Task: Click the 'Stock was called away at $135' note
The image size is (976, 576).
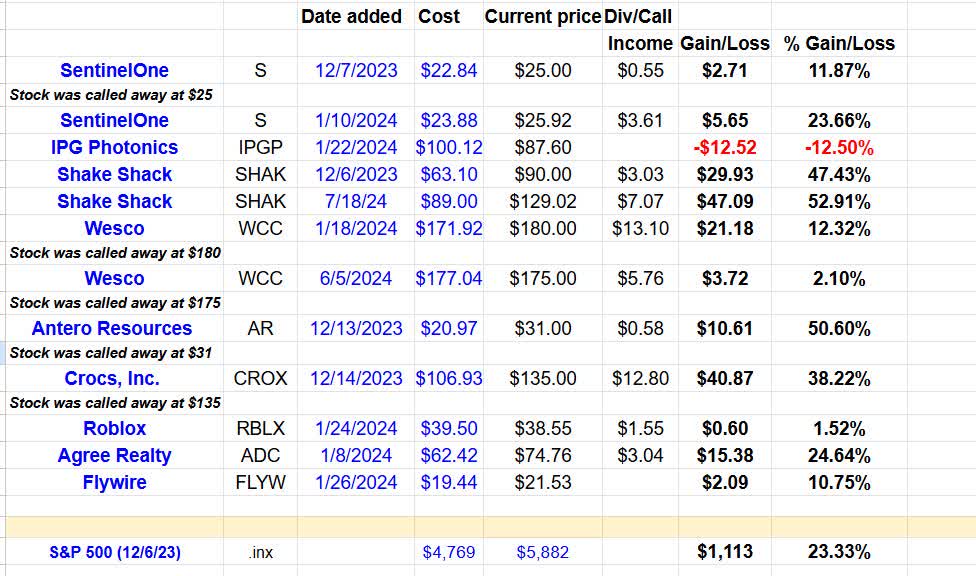Action: pyautogui.click(x=115, y=403)
